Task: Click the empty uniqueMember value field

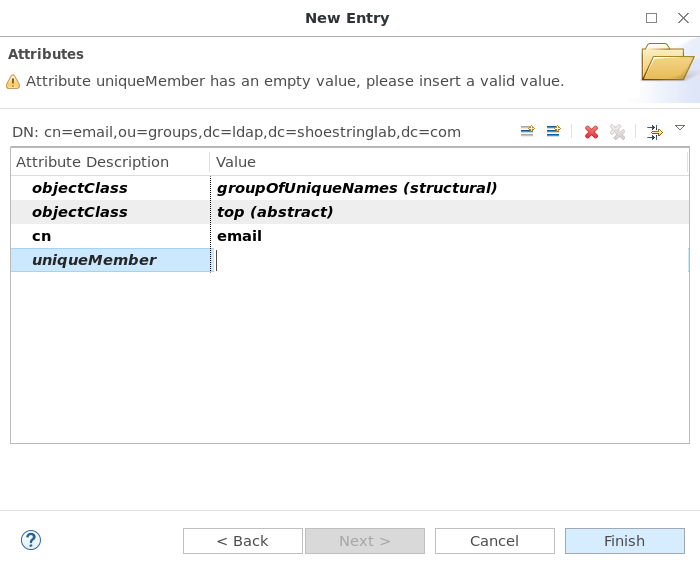Action: tap(451, 260)
